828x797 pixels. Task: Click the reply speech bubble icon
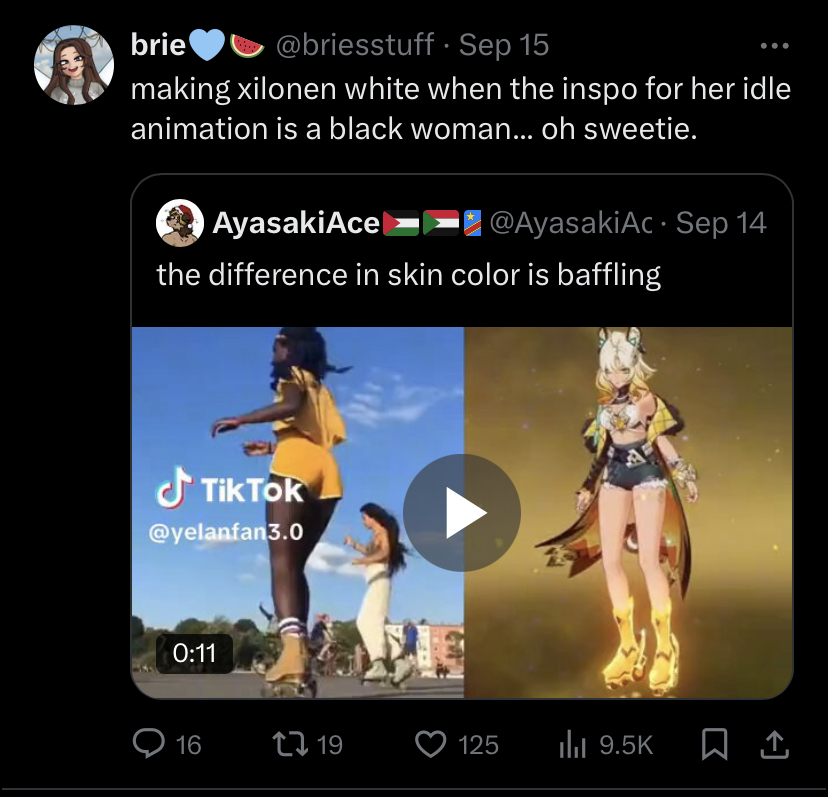pos(149,743)
